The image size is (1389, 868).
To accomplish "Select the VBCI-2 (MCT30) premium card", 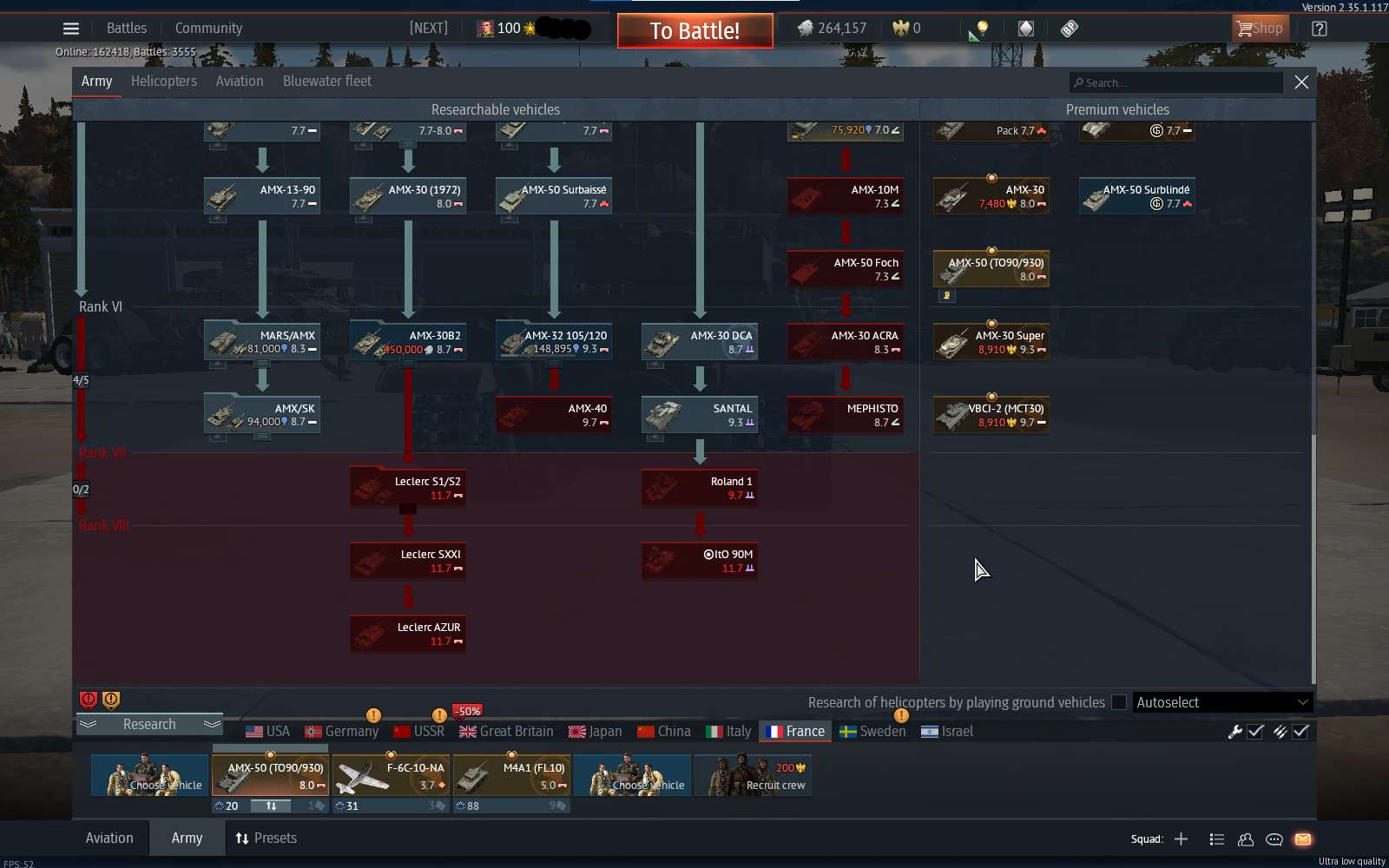I will pyautogui.click(x=991, y=414).
